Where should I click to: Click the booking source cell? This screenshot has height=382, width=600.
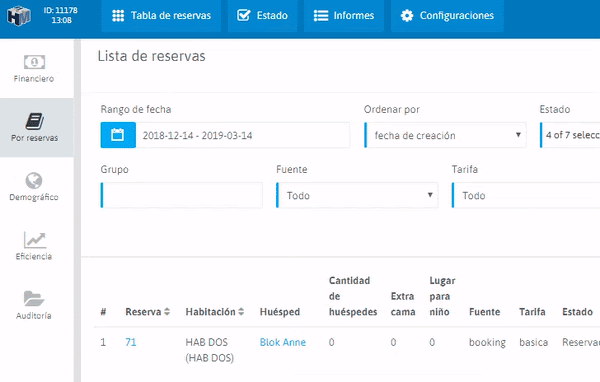(487, 343)
